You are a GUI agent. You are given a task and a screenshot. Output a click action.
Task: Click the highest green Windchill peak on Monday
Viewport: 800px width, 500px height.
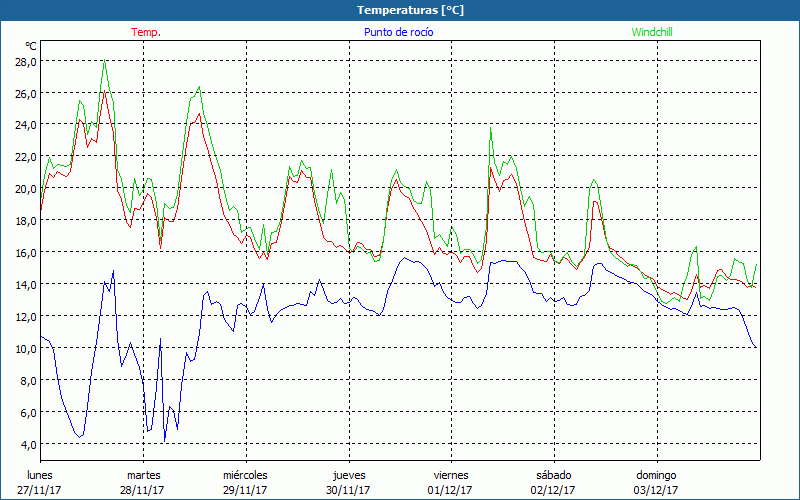point(104,60)
